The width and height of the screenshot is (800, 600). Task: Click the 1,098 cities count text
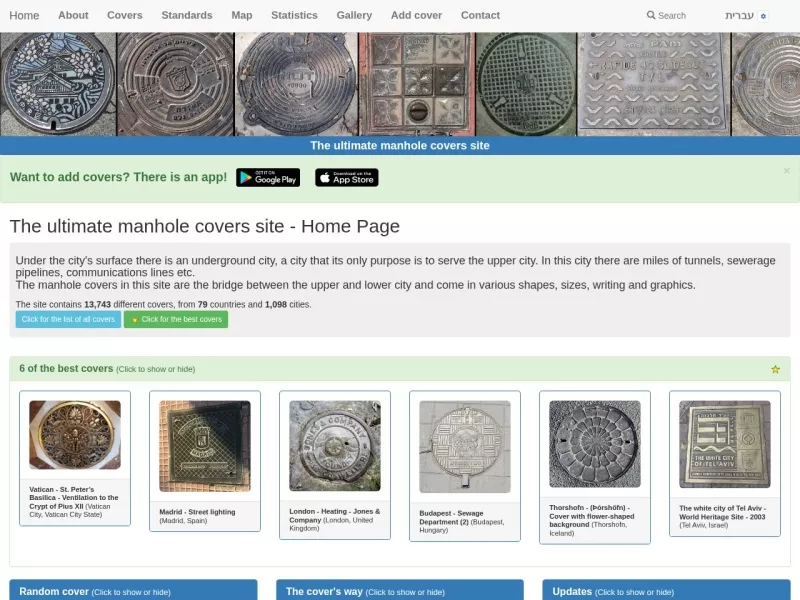276,304
